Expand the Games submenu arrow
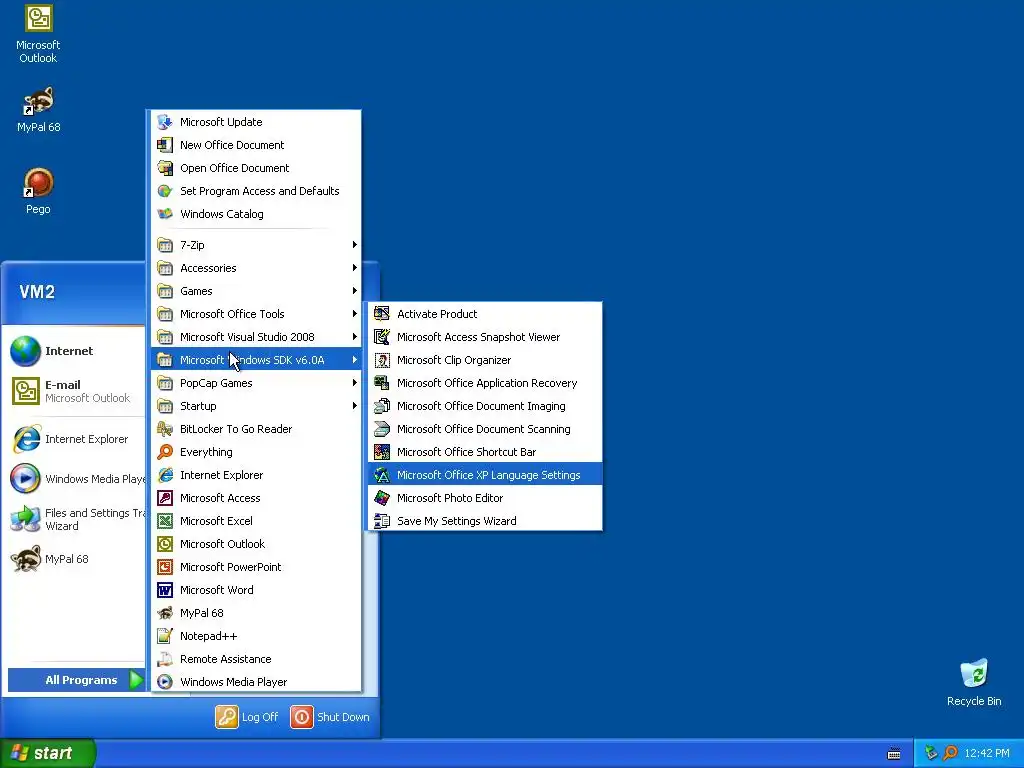 point(355,291)
